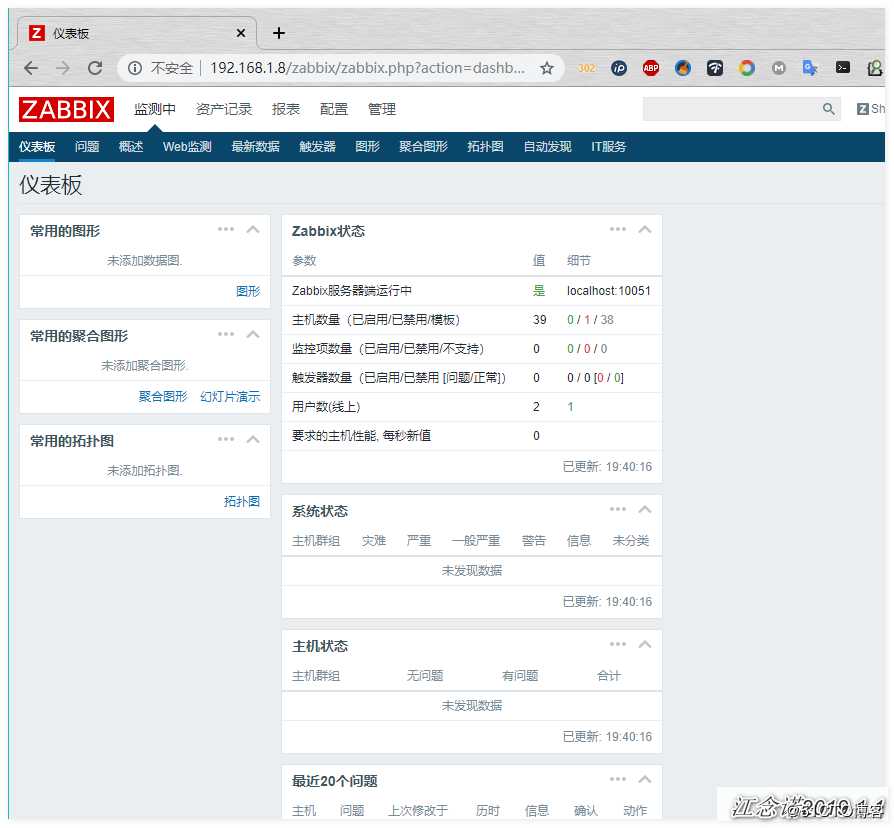This screenshot has width=894, height=828.
Task: Go back in the browser
Action: [x=31, y=68]
